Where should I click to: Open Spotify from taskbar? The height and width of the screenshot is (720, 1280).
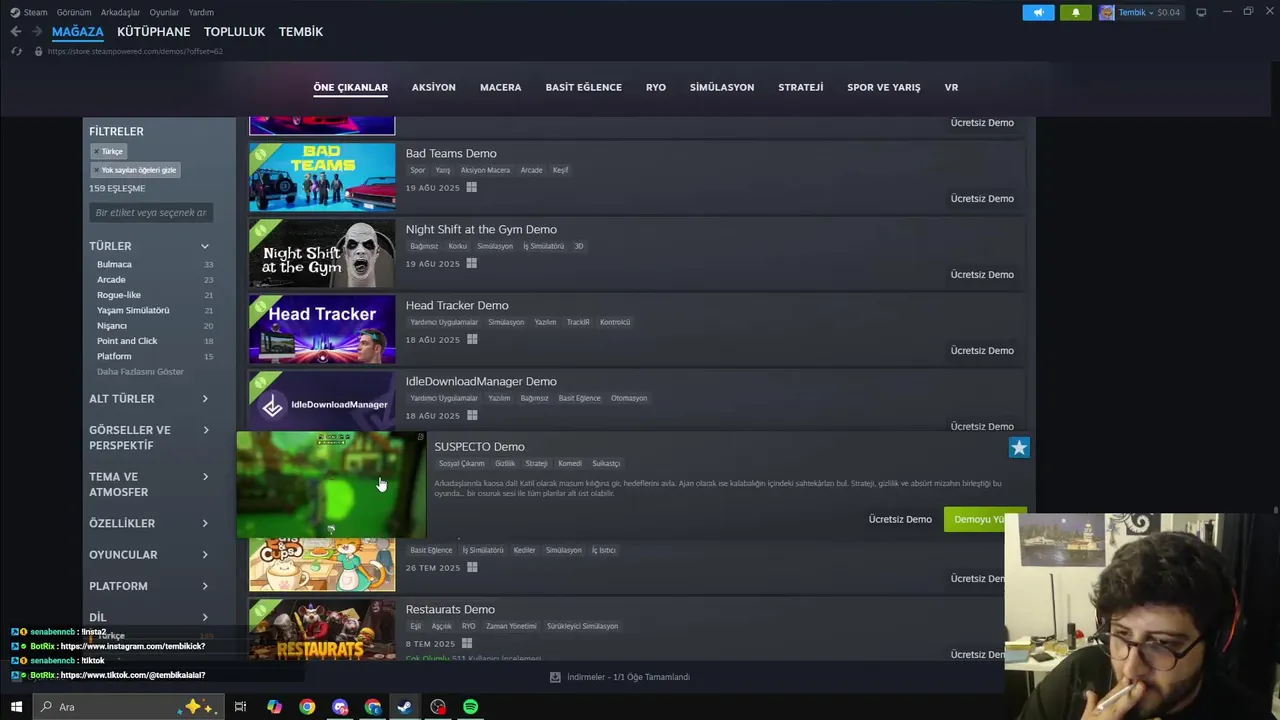coord(471,707)
